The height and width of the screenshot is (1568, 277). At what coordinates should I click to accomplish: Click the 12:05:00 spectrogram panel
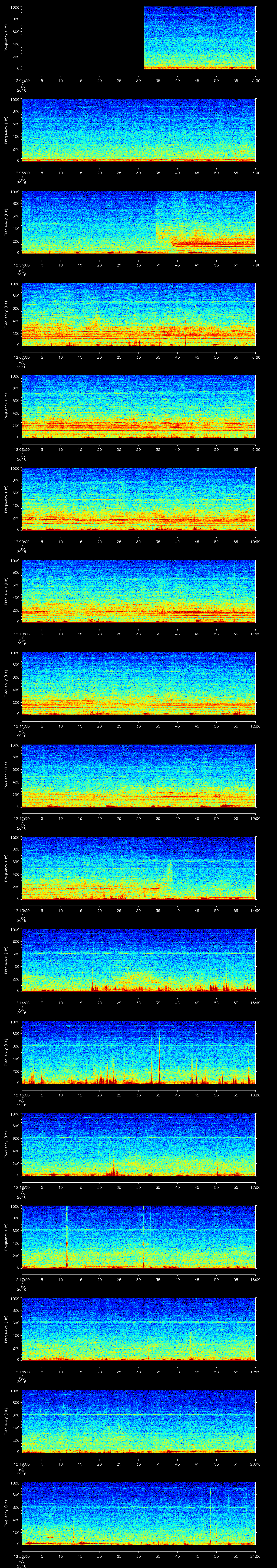click(x=138, y=130)
